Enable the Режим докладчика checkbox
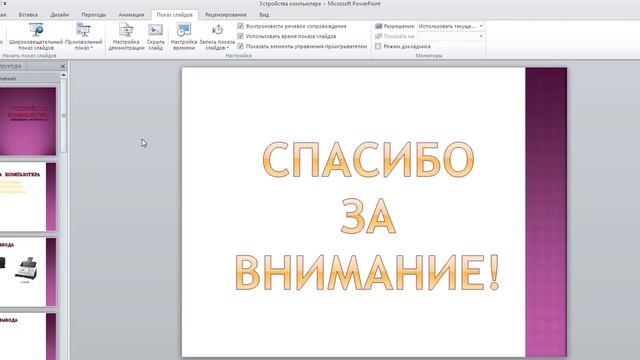The image size is (640, 360). pyautogui.click(x=378, y=47)
